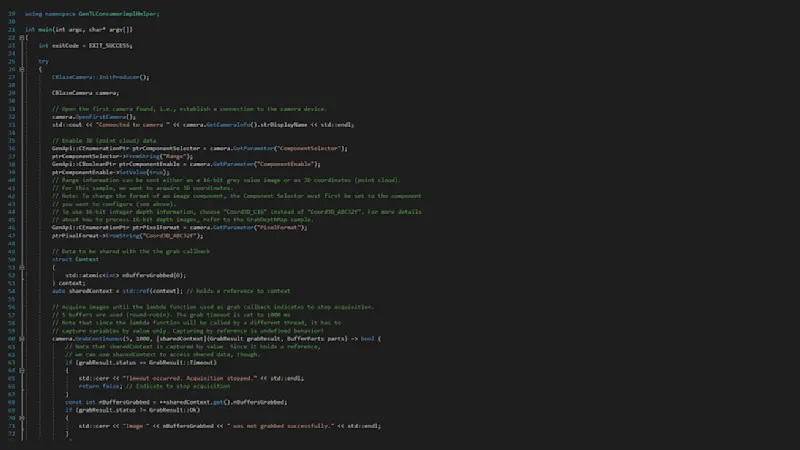Image resolution: width=800 pixels, height=450 pixels.
Task: Click line number 36 in the gutter
Action: [11, 147]
